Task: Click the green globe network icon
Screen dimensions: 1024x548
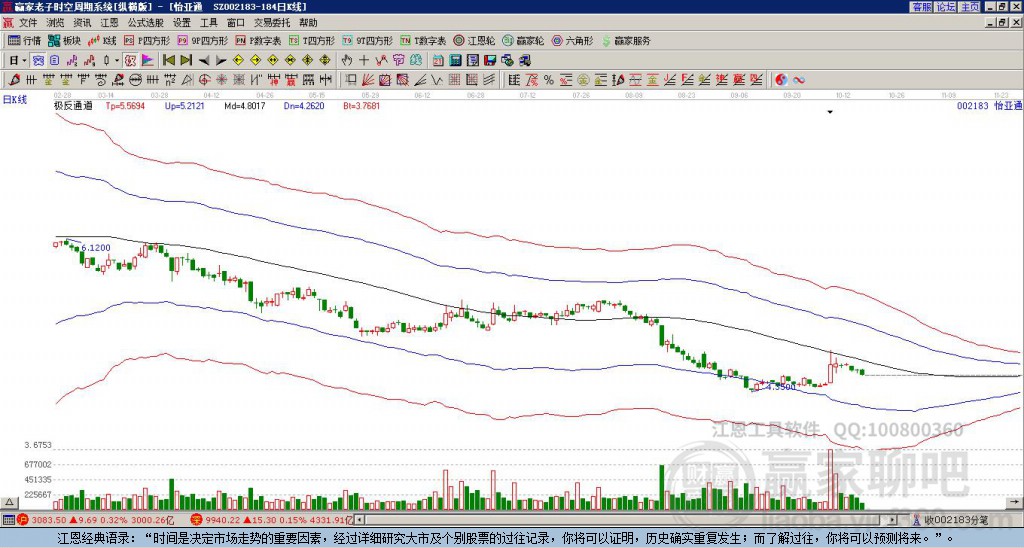Action: click(507, 61)
